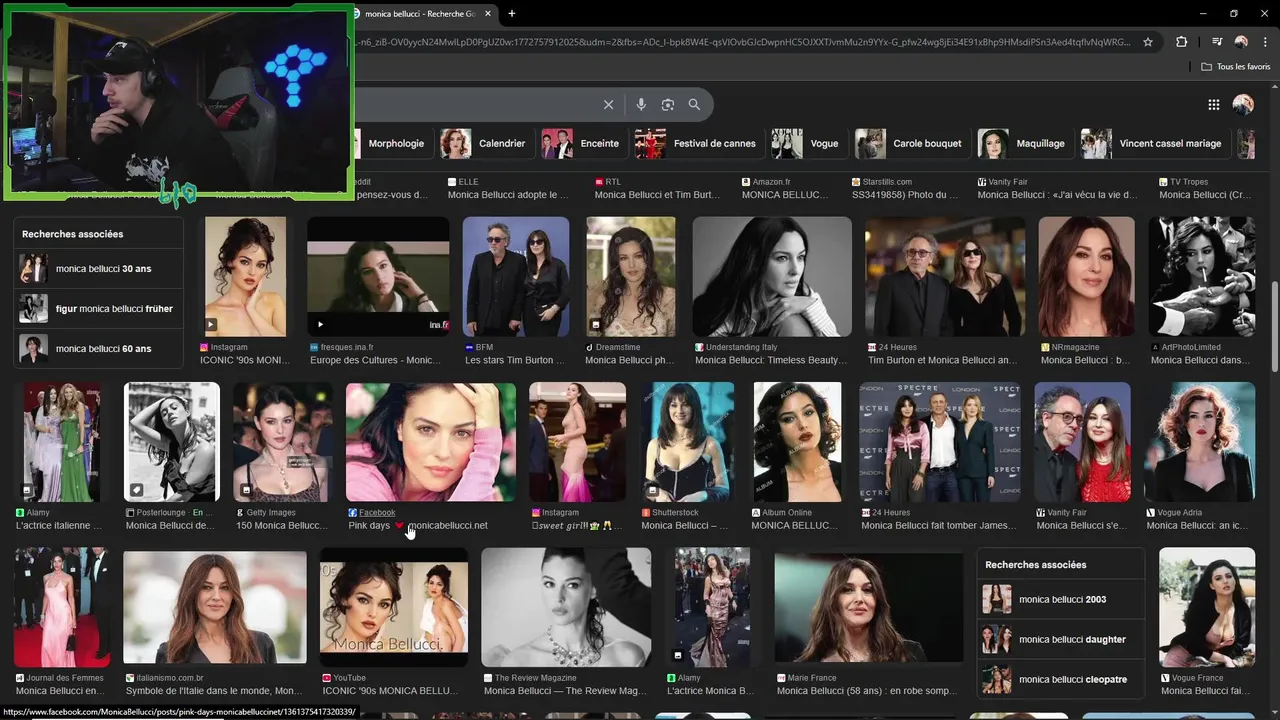The height and width of the screenshot is (720, 1280).
Task: Filter by the Maquillage chip
Action: tap(1024, 143)
